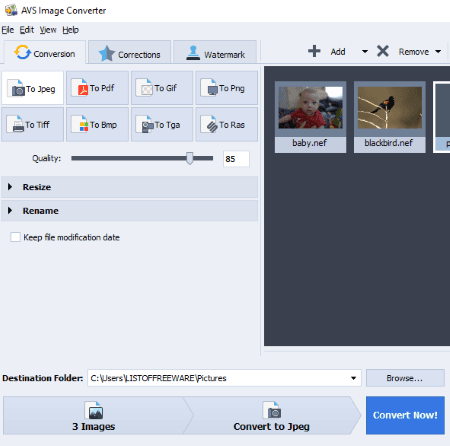The height and width of the screenshot is (446, 450).
Task: Click the Remove X icon
Action: [x=383, y=51]
